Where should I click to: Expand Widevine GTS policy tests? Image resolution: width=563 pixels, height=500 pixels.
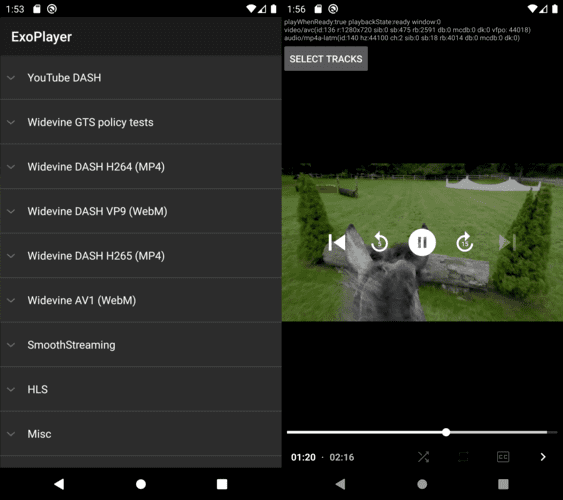141,122
